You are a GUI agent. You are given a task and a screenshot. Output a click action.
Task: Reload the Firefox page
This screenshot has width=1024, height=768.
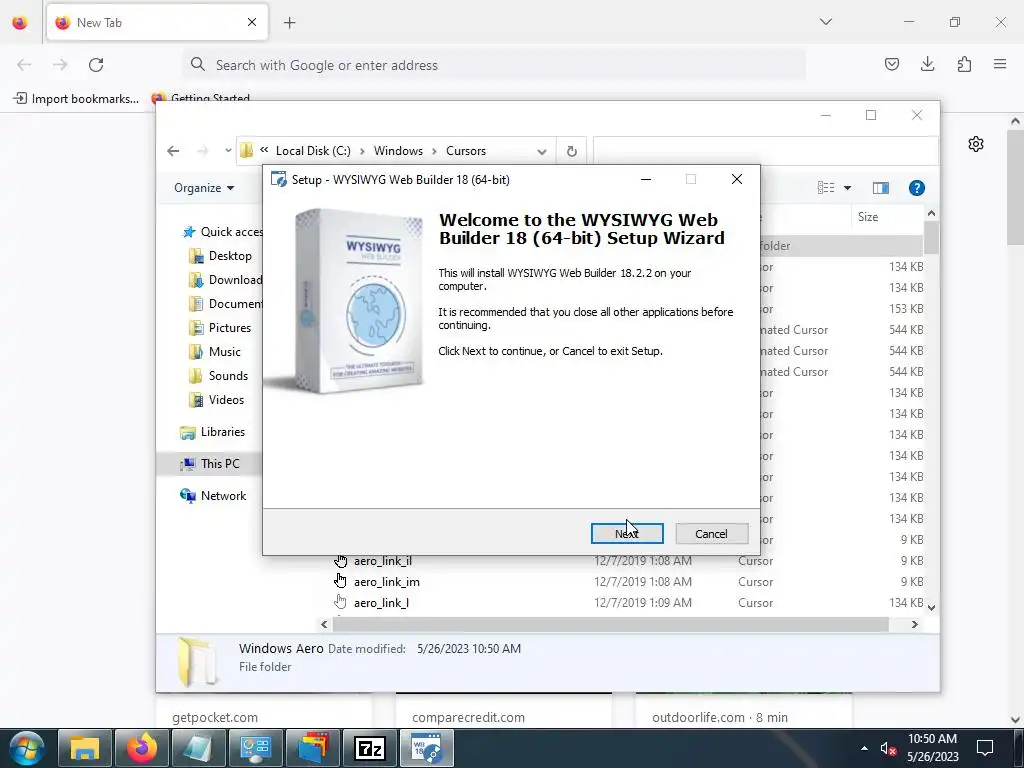click(x=96, y=65)
